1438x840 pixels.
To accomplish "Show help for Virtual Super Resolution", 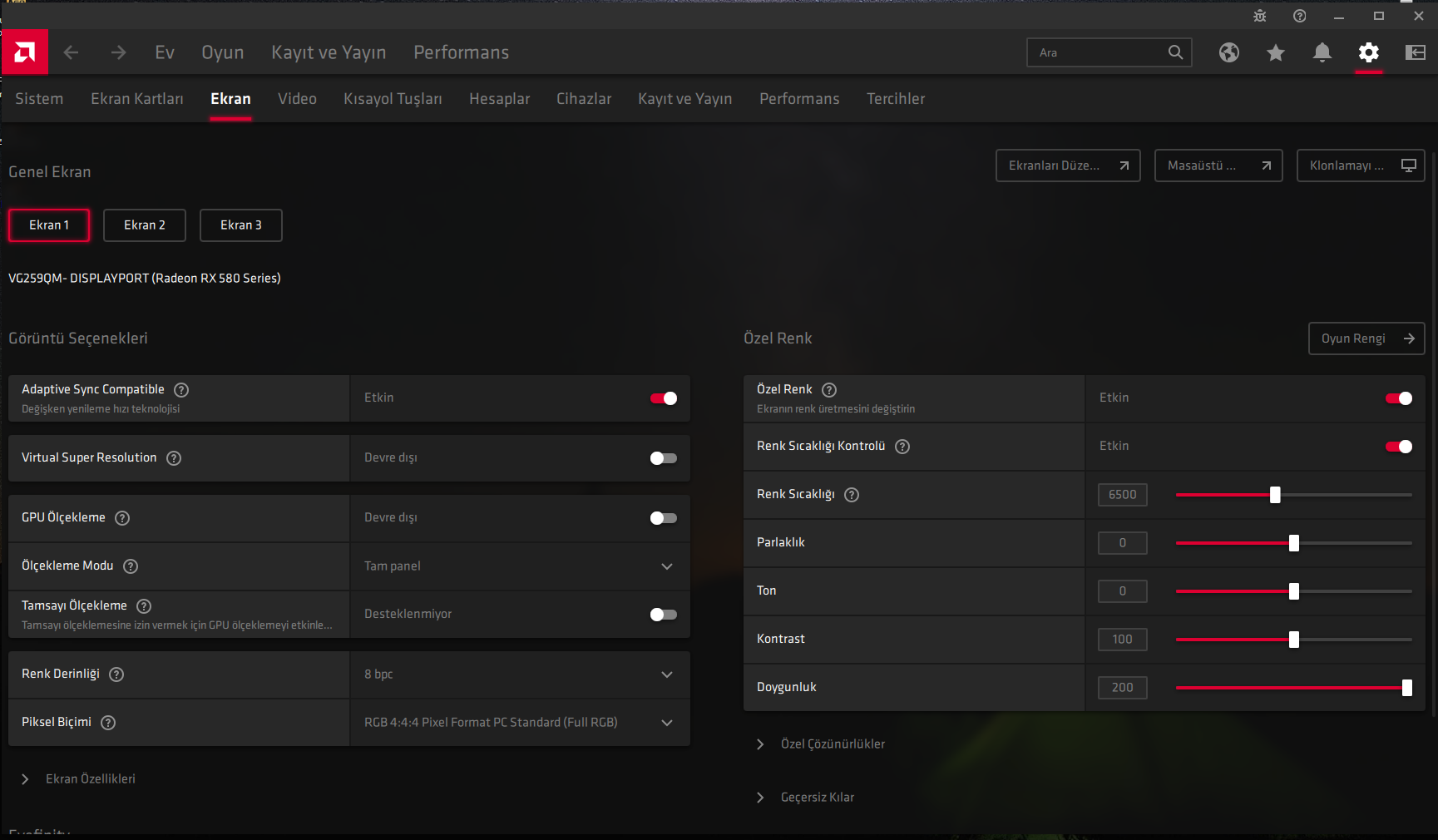I will pos(174,458).
